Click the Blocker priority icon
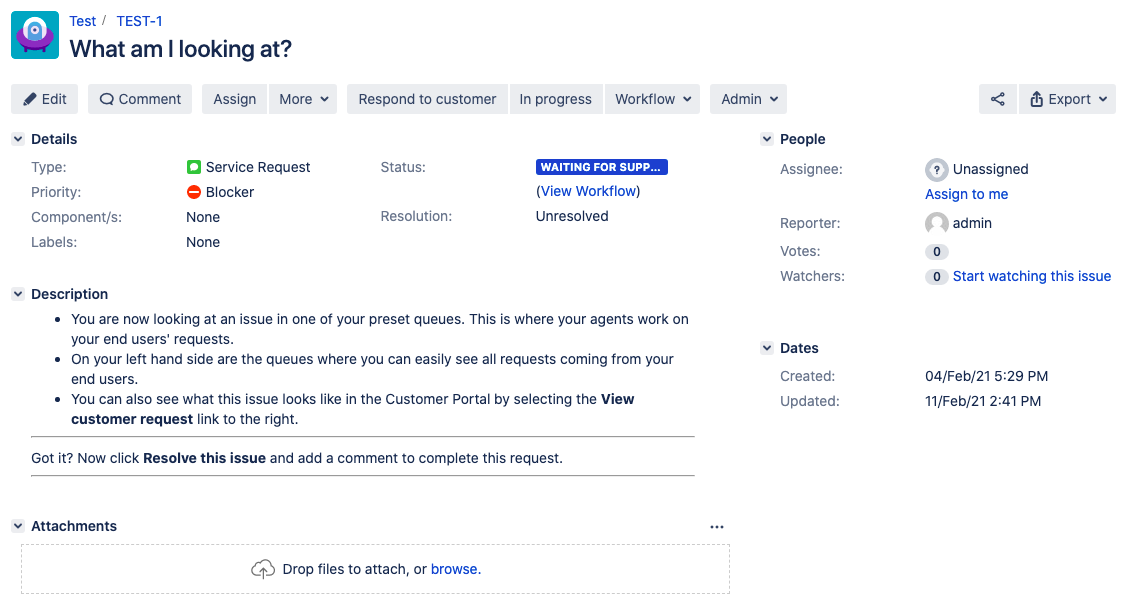The height and width of the screenshot is (608, 1129). pos(194,192)
